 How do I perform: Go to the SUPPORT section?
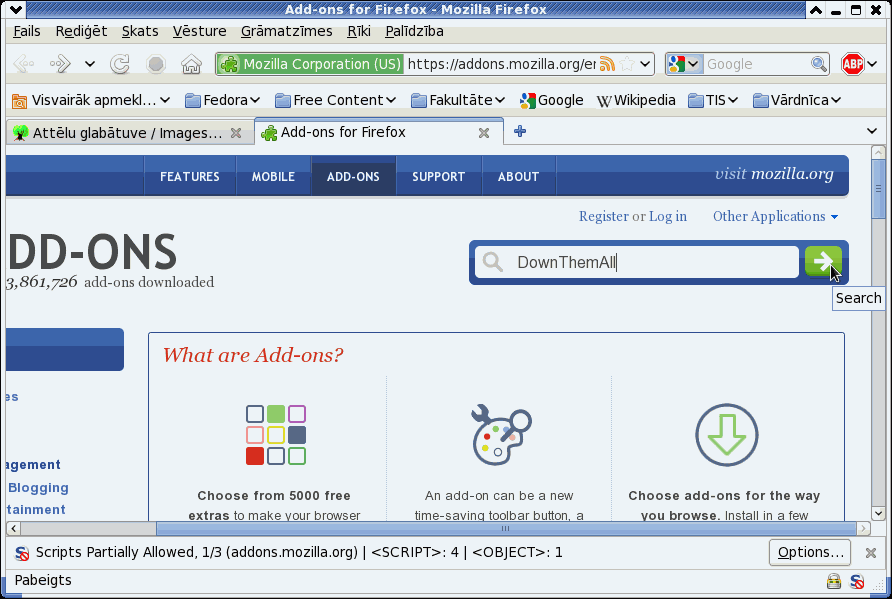tap(439, 177)
